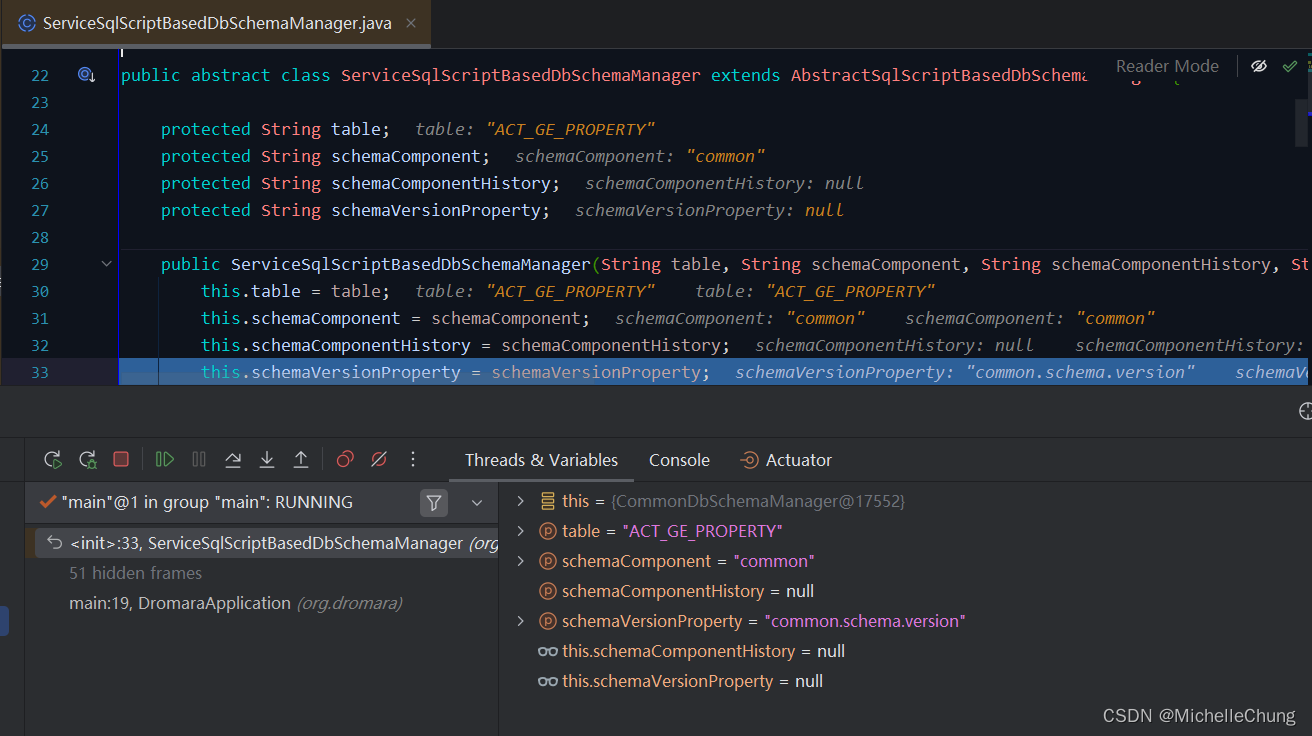
Task: Expand the 'this' variable node
Action: pos(520,501)
